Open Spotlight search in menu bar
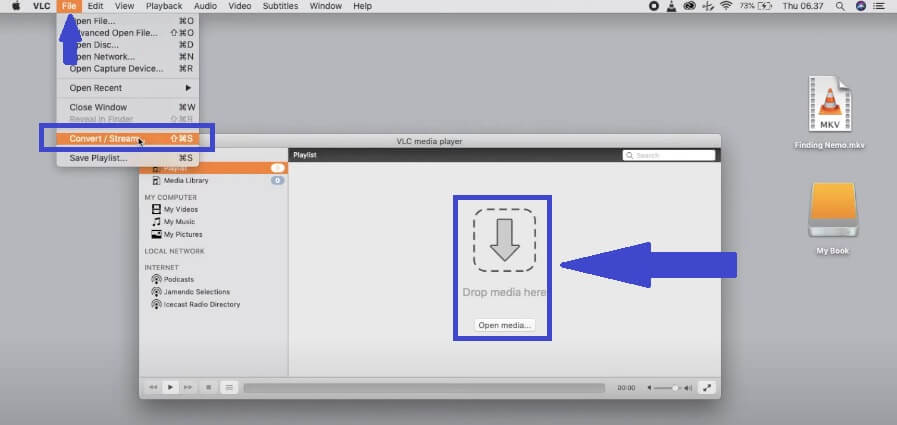The height and width of the screenshot is (425, 897). [x=840, y=6]
